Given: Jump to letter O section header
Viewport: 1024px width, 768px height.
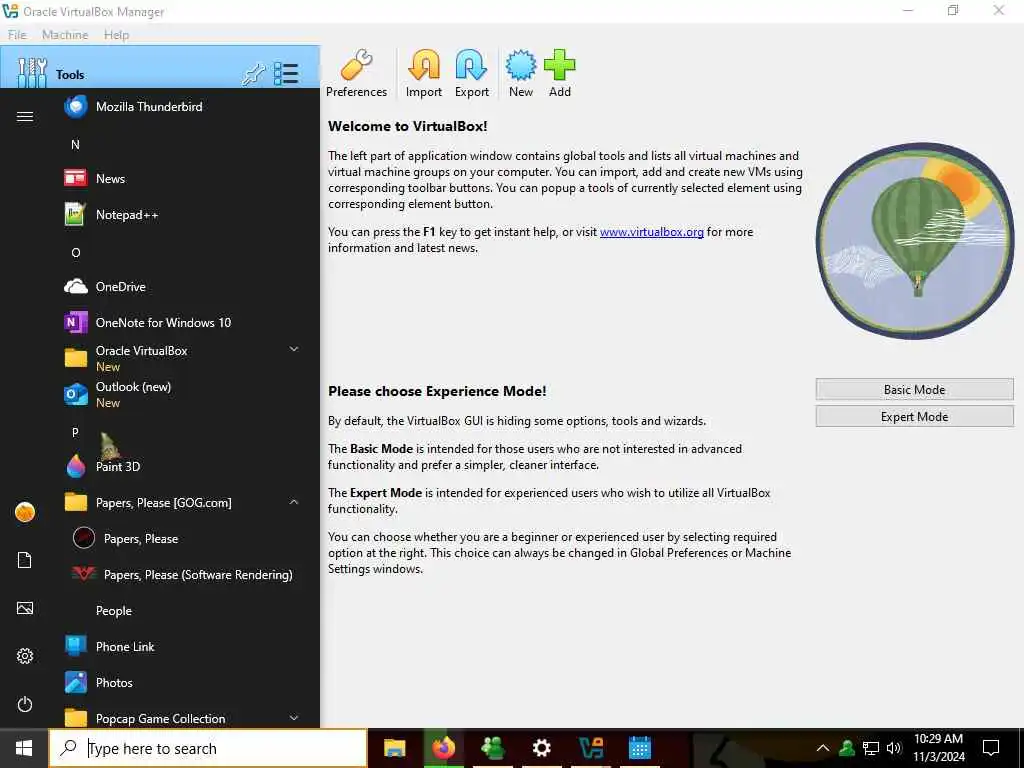Looking at the screenshot, I should [x=76, y=252].
